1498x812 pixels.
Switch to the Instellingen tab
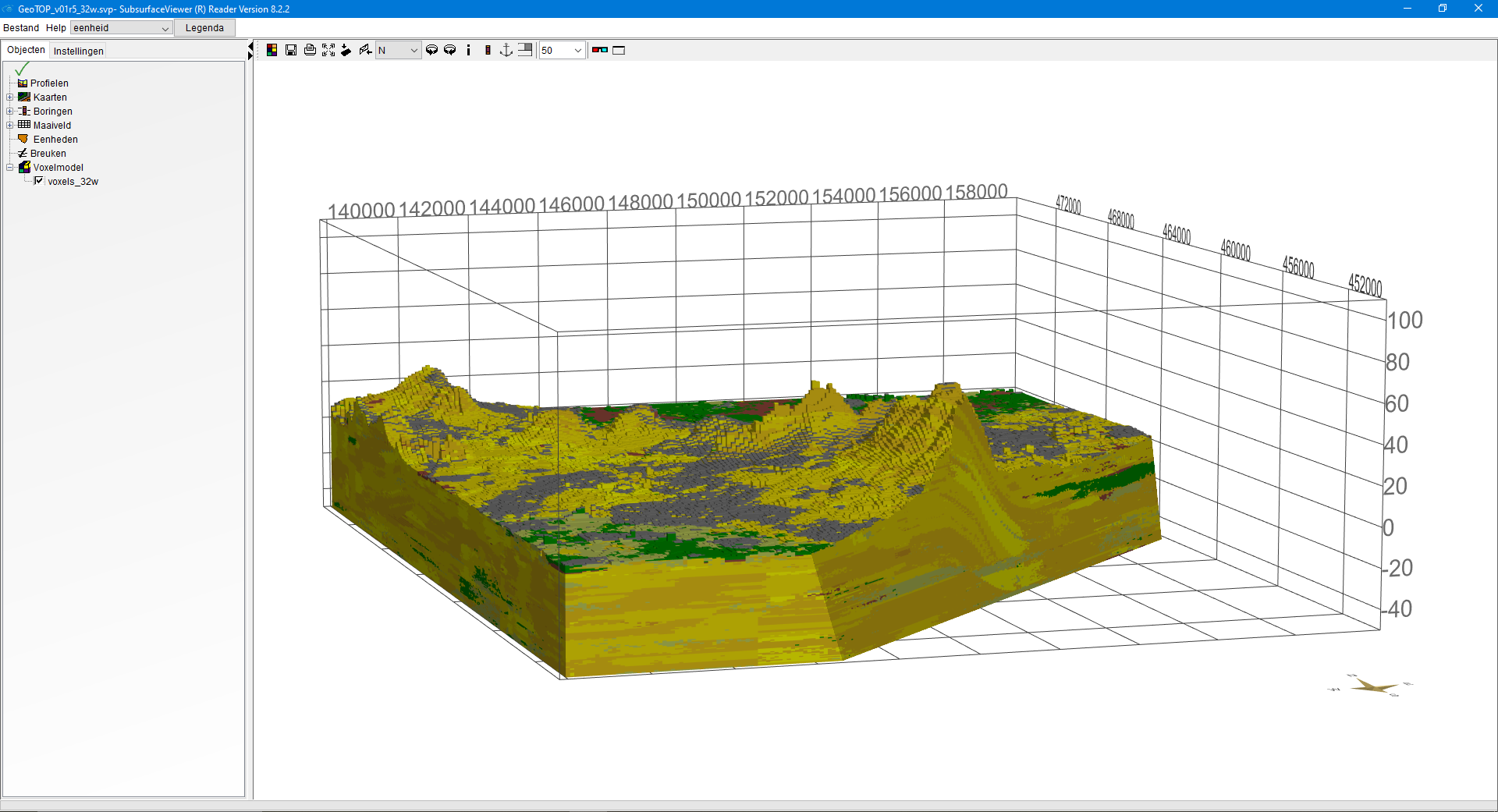tap(78, 51)
